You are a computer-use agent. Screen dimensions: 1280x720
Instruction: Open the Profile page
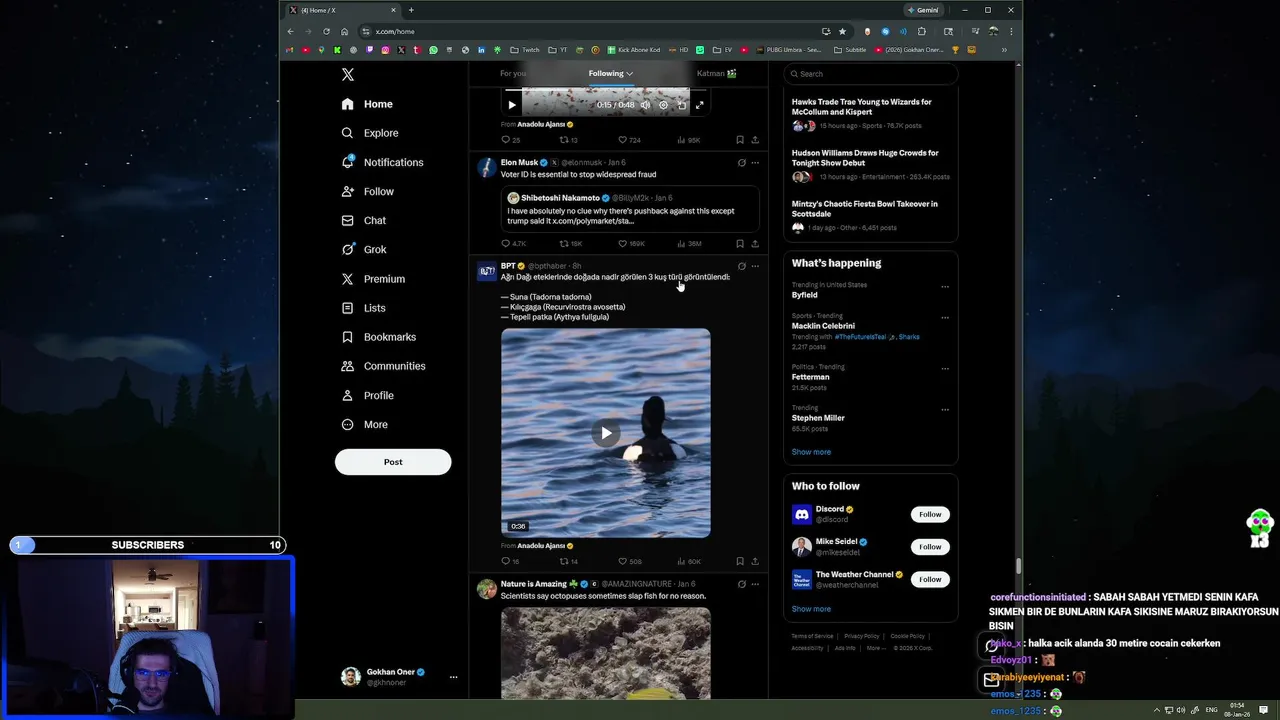coord(367,395)
